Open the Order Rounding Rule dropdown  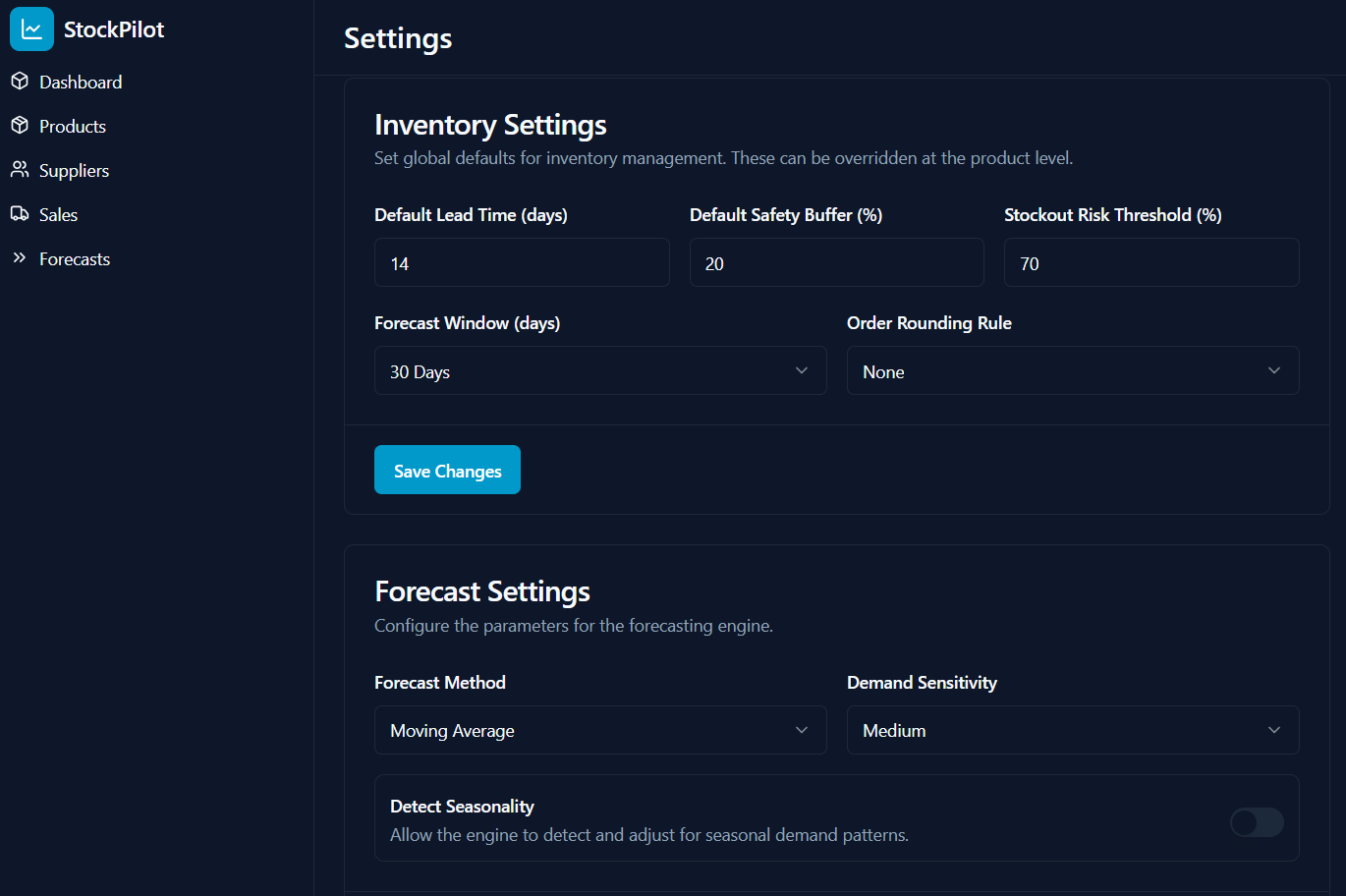(1073, 370)
